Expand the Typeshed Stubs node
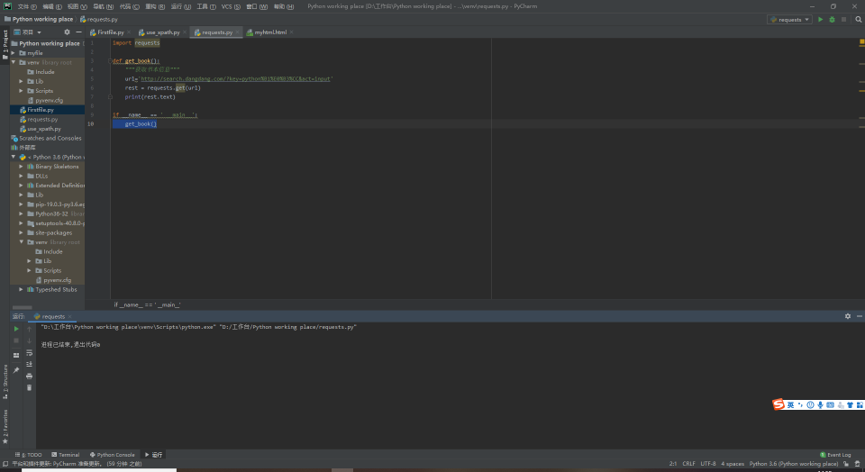The image size is (865, 472). (21, 289)
